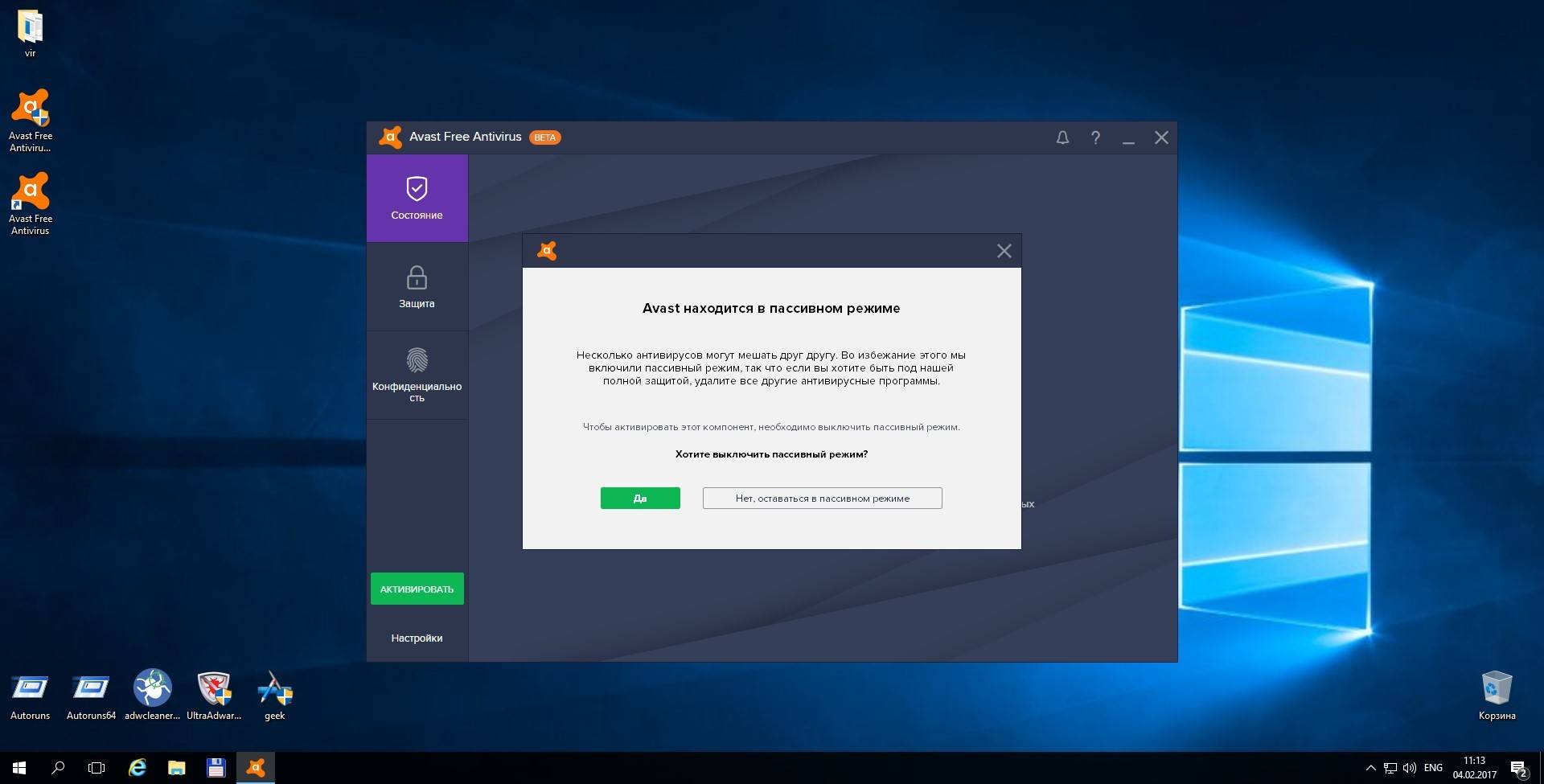The width and height of the screenshot is (1544, 784).
Task: Open File Explorer from taskbar
Action: click(177, 768)
